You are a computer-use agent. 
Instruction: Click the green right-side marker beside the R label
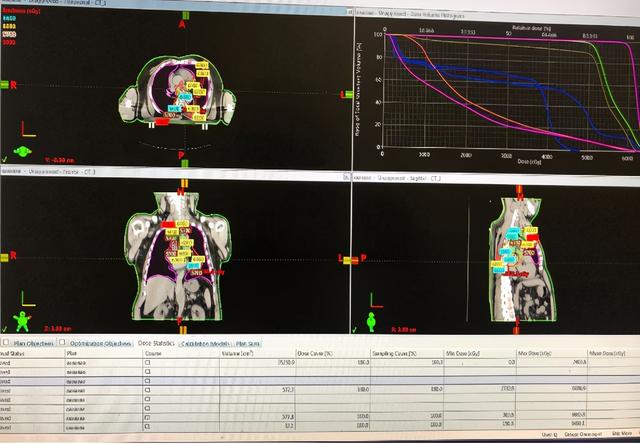(5, 85)
